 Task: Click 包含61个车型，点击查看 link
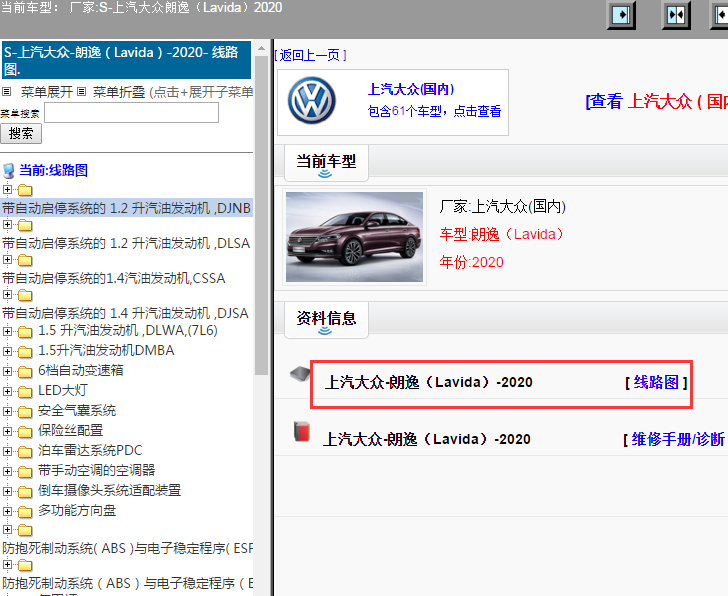[x=434, y=111]
